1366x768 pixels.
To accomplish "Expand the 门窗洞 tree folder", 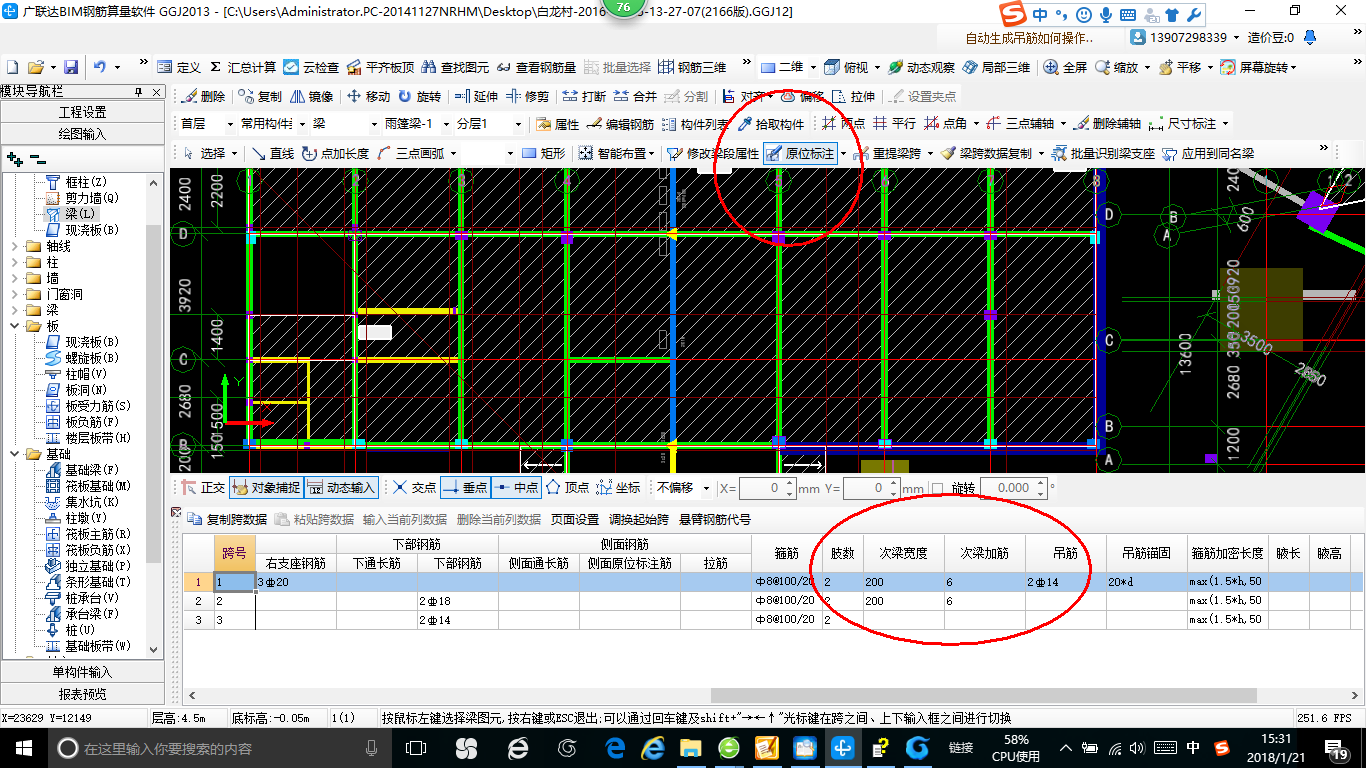I will click(x=13, y=294).
